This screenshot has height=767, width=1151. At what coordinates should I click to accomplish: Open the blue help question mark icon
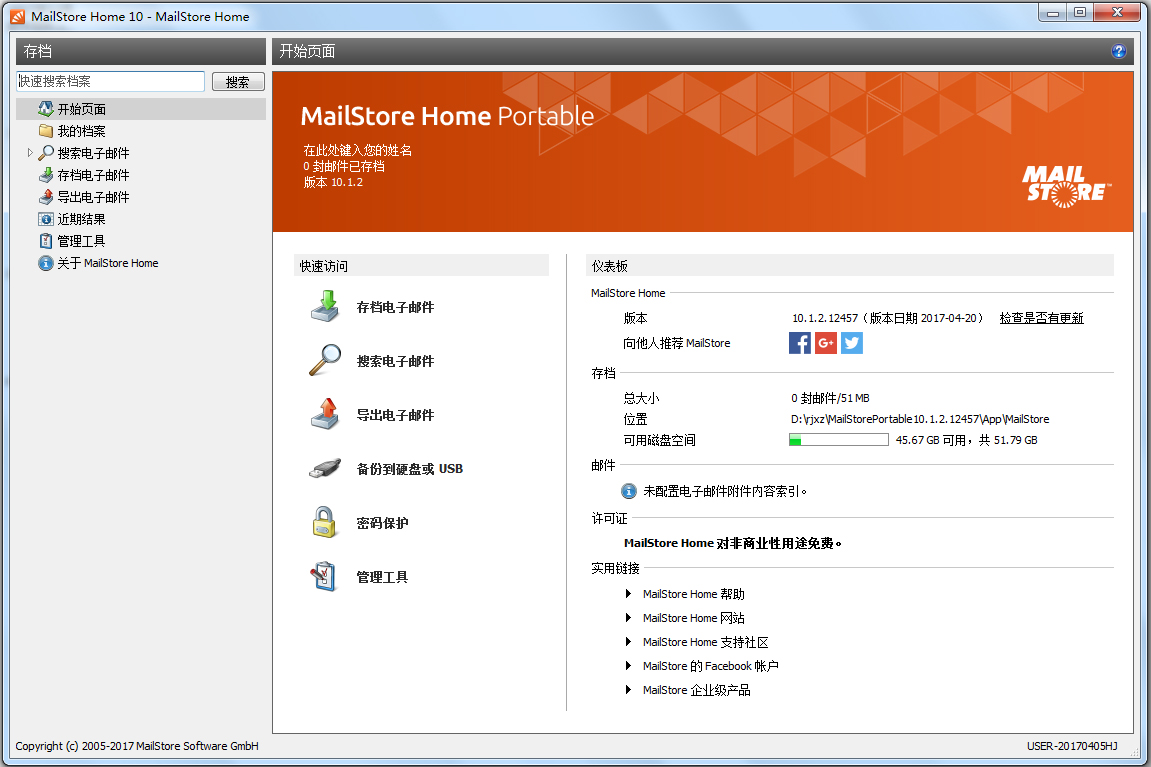click(x=1119, y=51)
